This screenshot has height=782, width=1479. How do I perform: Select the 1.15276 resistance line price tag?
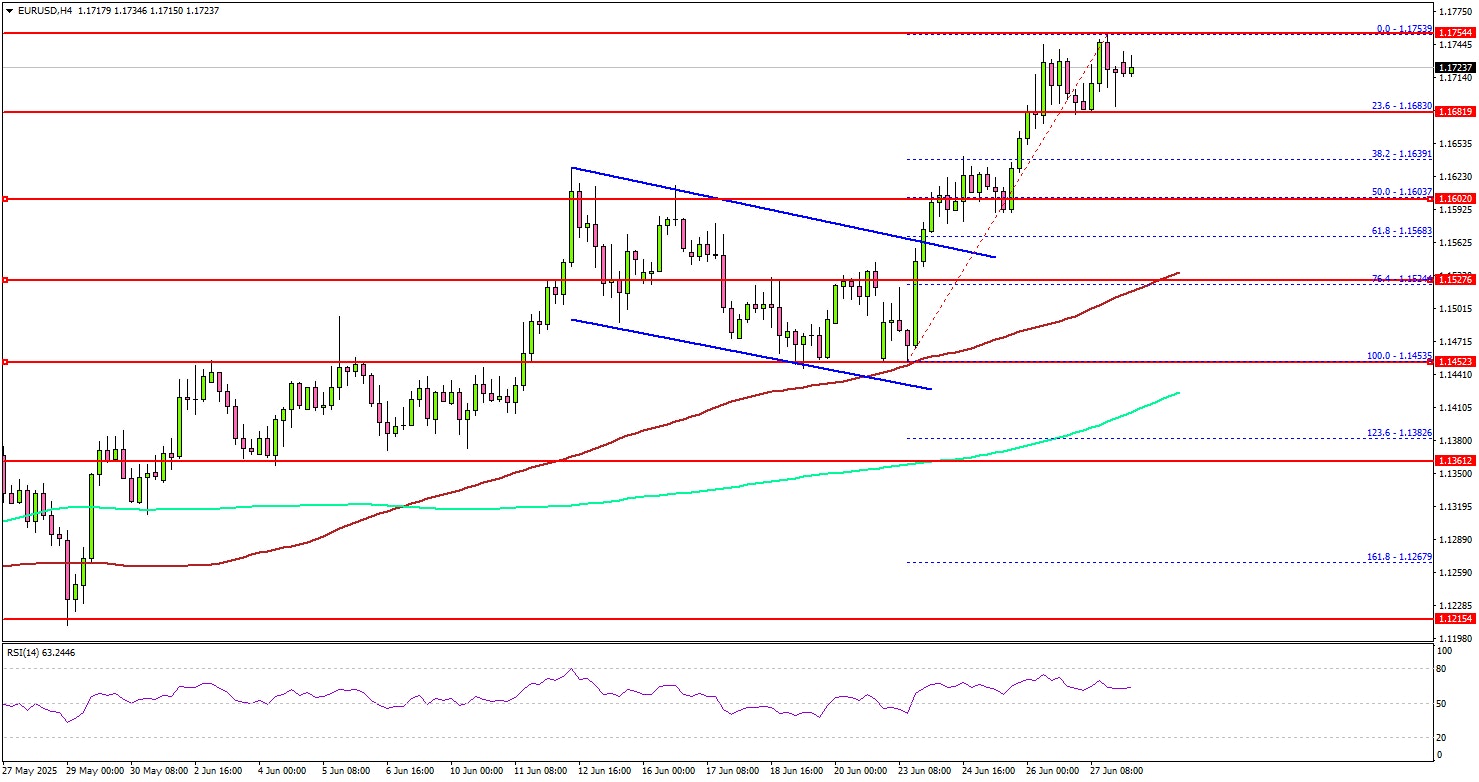click(x=1455, y=280)
